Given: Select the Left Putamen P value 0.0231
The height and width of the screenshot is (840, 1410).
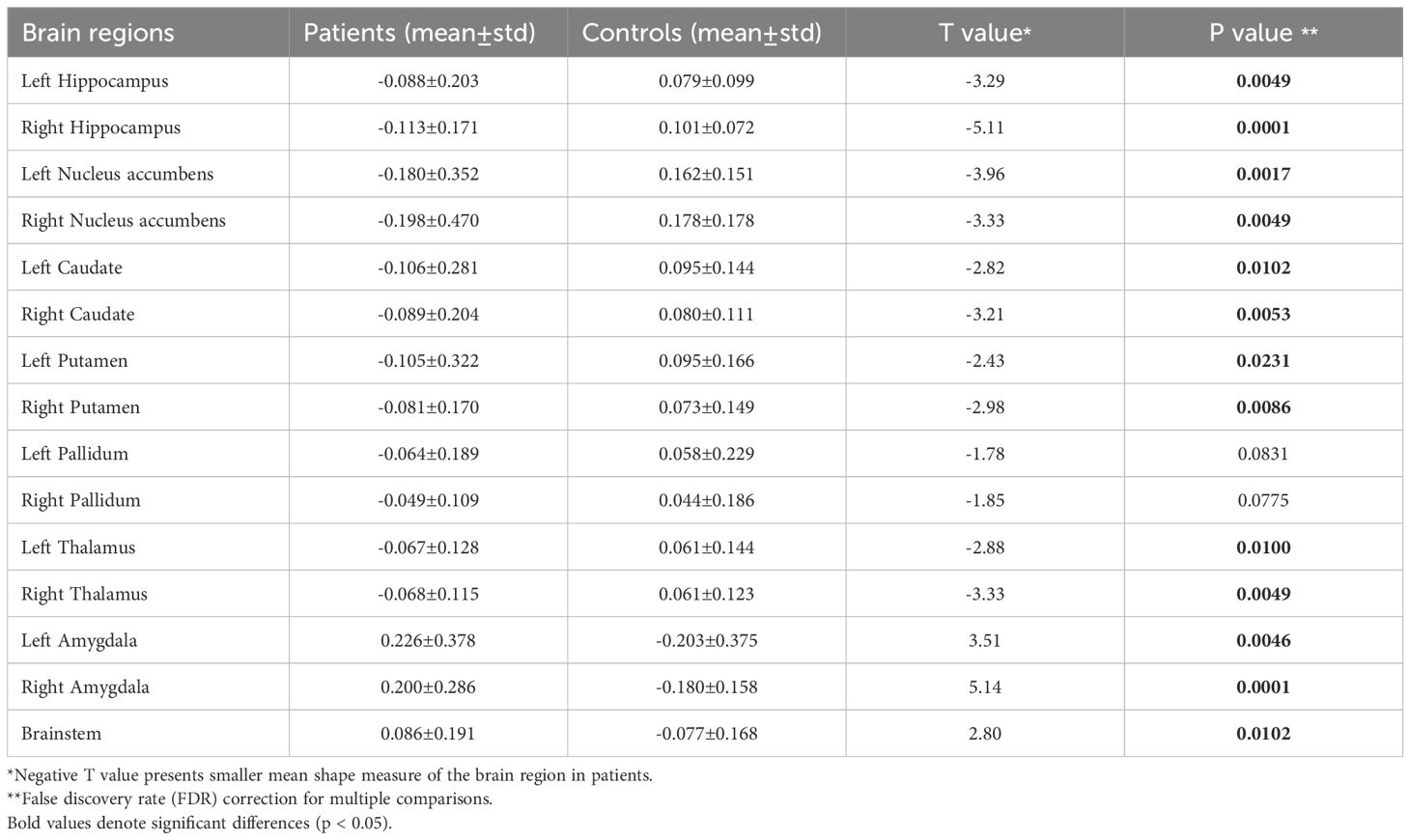Looking at the screenshot, I should pos(1263,360).
